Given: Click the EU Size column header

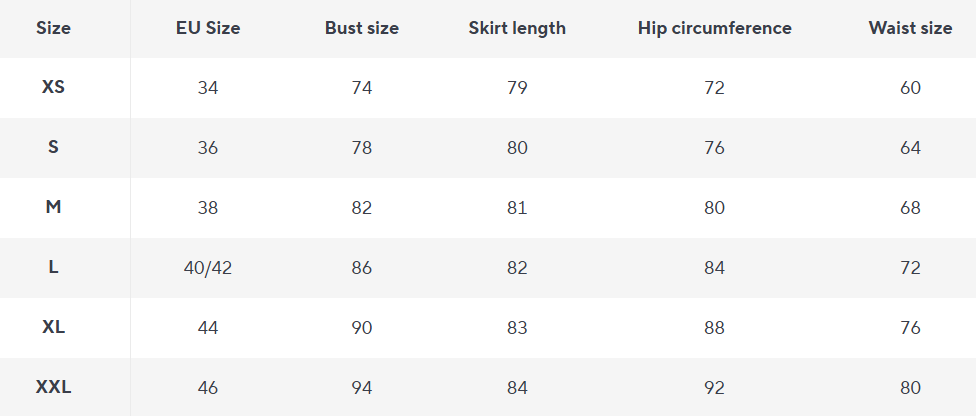Looking at the screenshot, I should [208, 28].
